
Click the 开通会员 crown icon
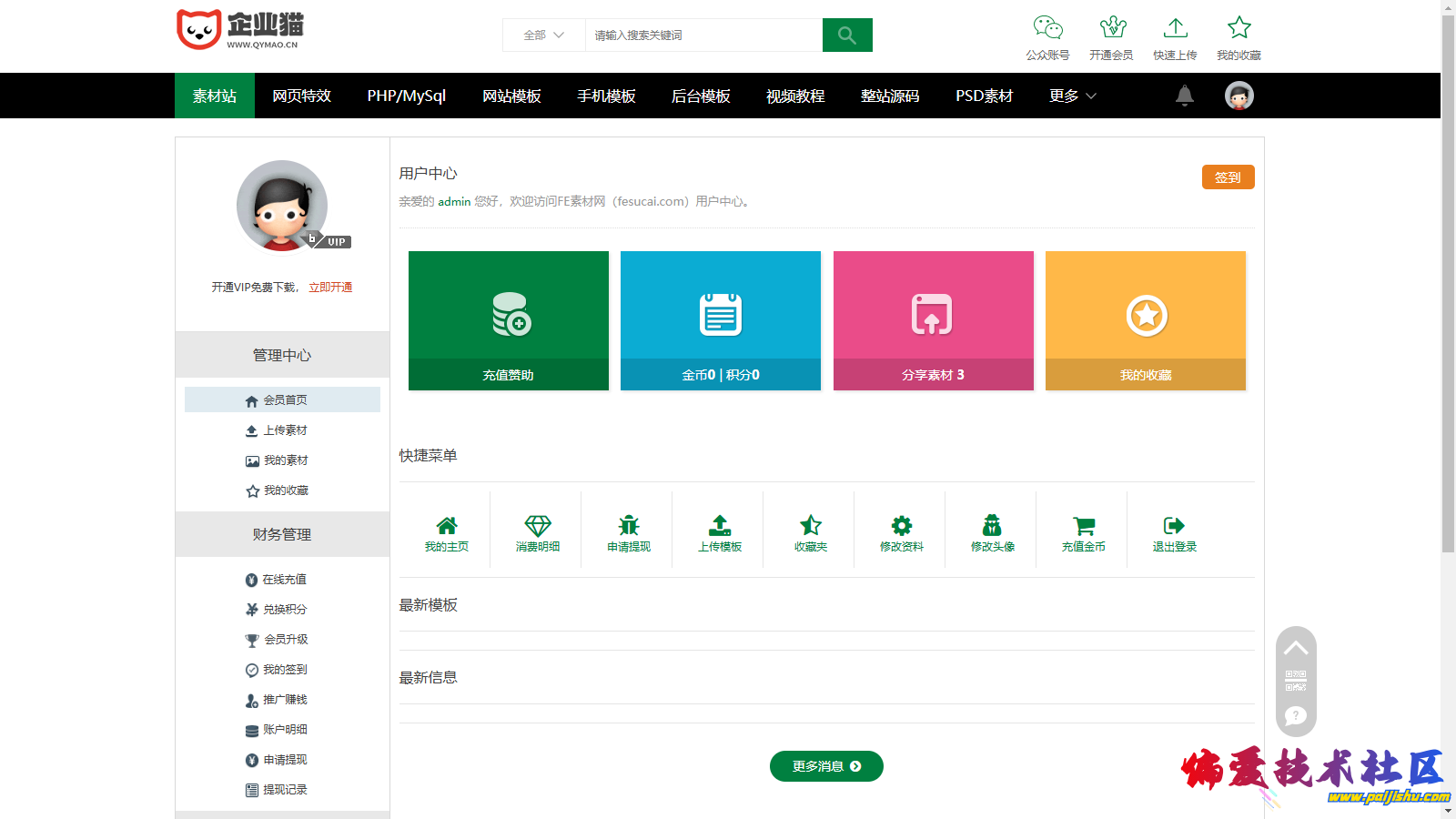coord(1111,28)
